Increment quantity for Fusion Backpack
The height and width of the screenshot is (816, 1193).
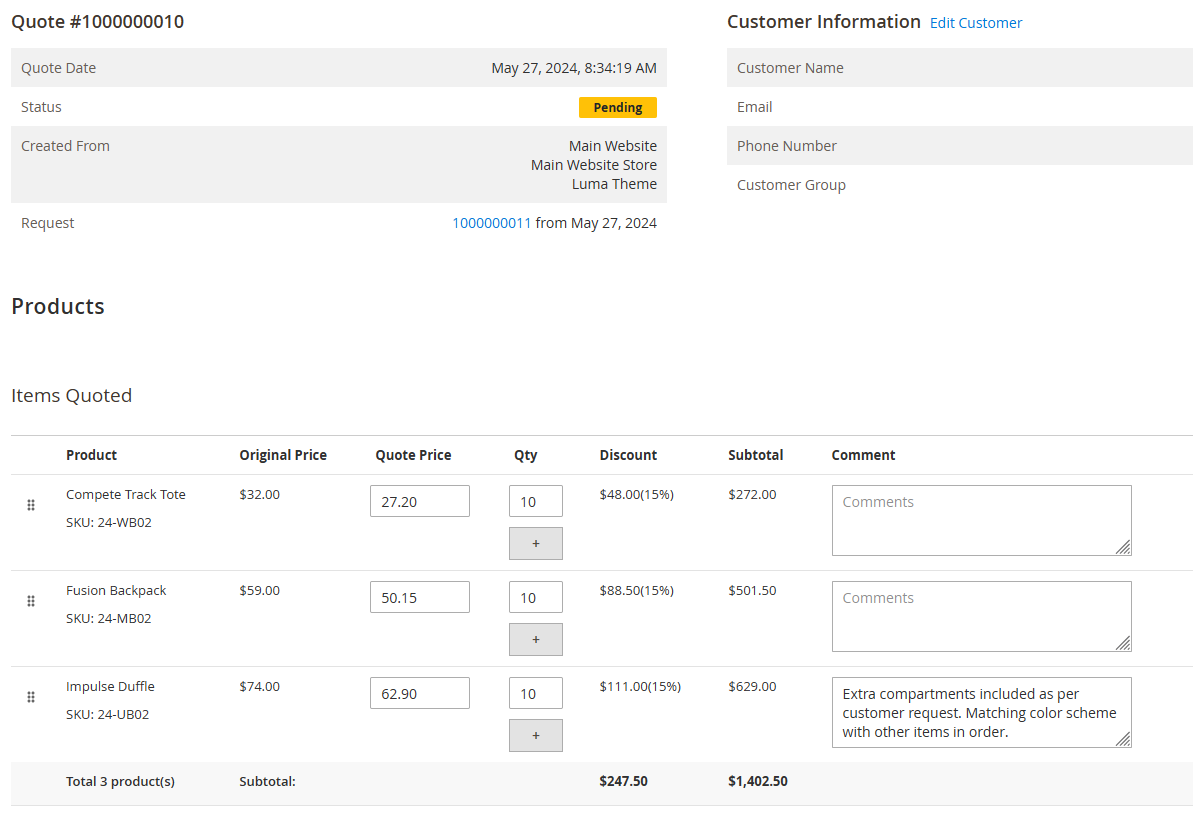pos(535,639)
